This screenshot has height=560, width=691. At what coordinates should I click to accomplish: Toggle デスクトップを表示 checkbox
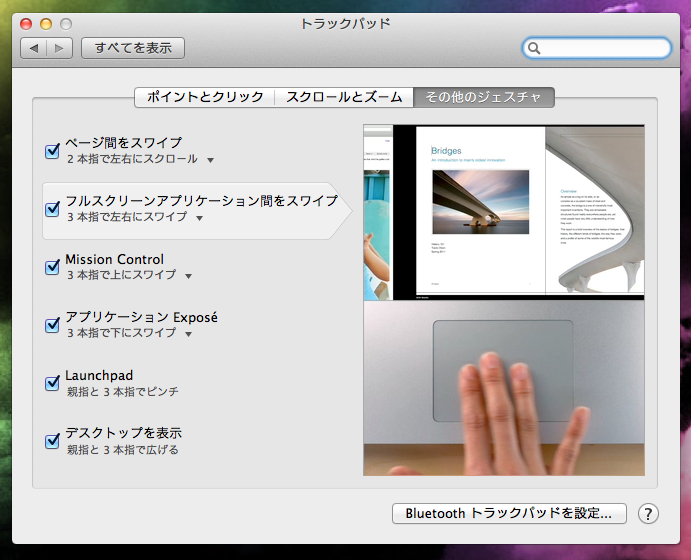click(53, 441)
